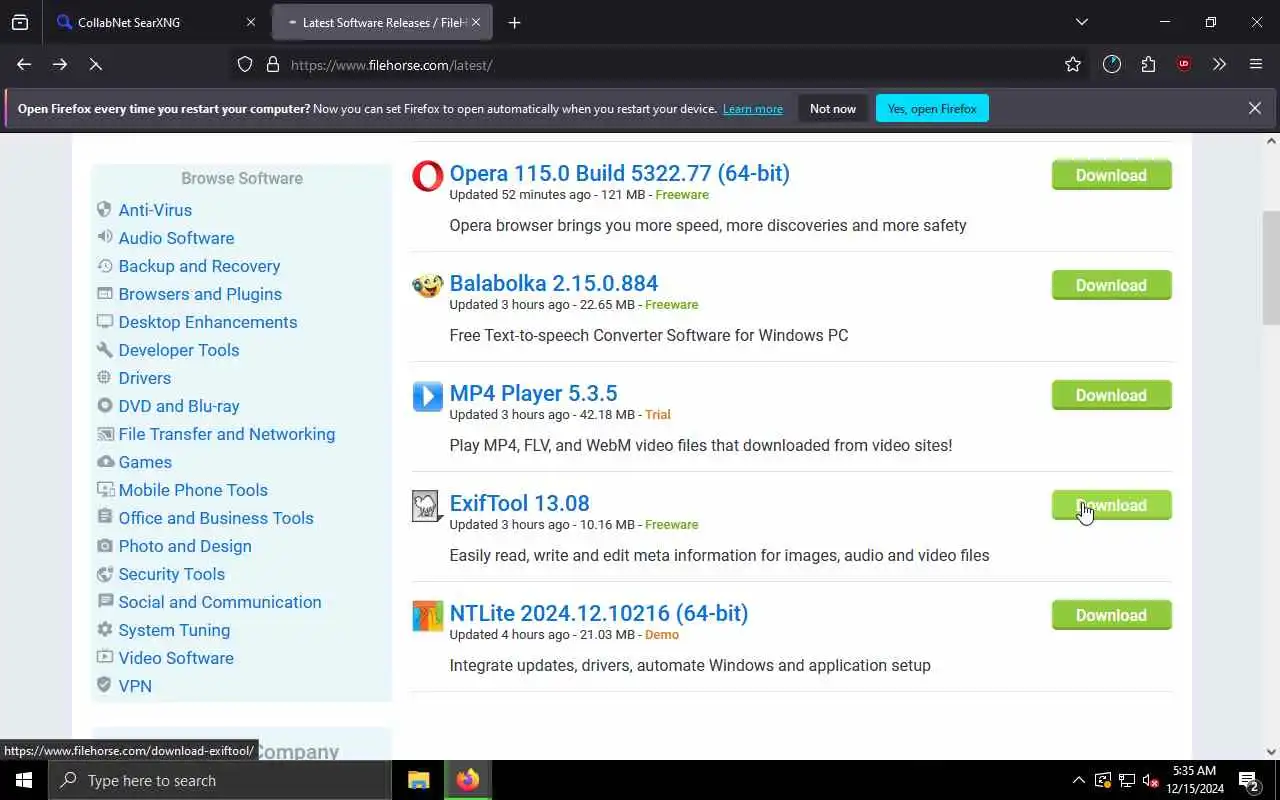Select the Browsers and Plugins icon
This screenshot has width=1280, height=800.
pyautogui.click(x=104, y=294)
